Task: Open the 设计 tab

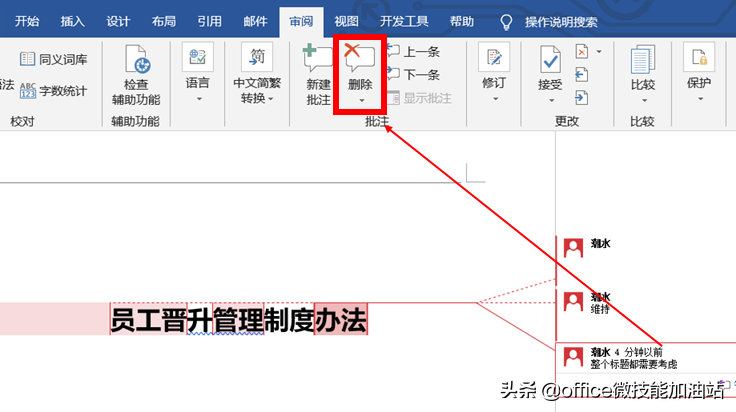Action: click(118, 22)
